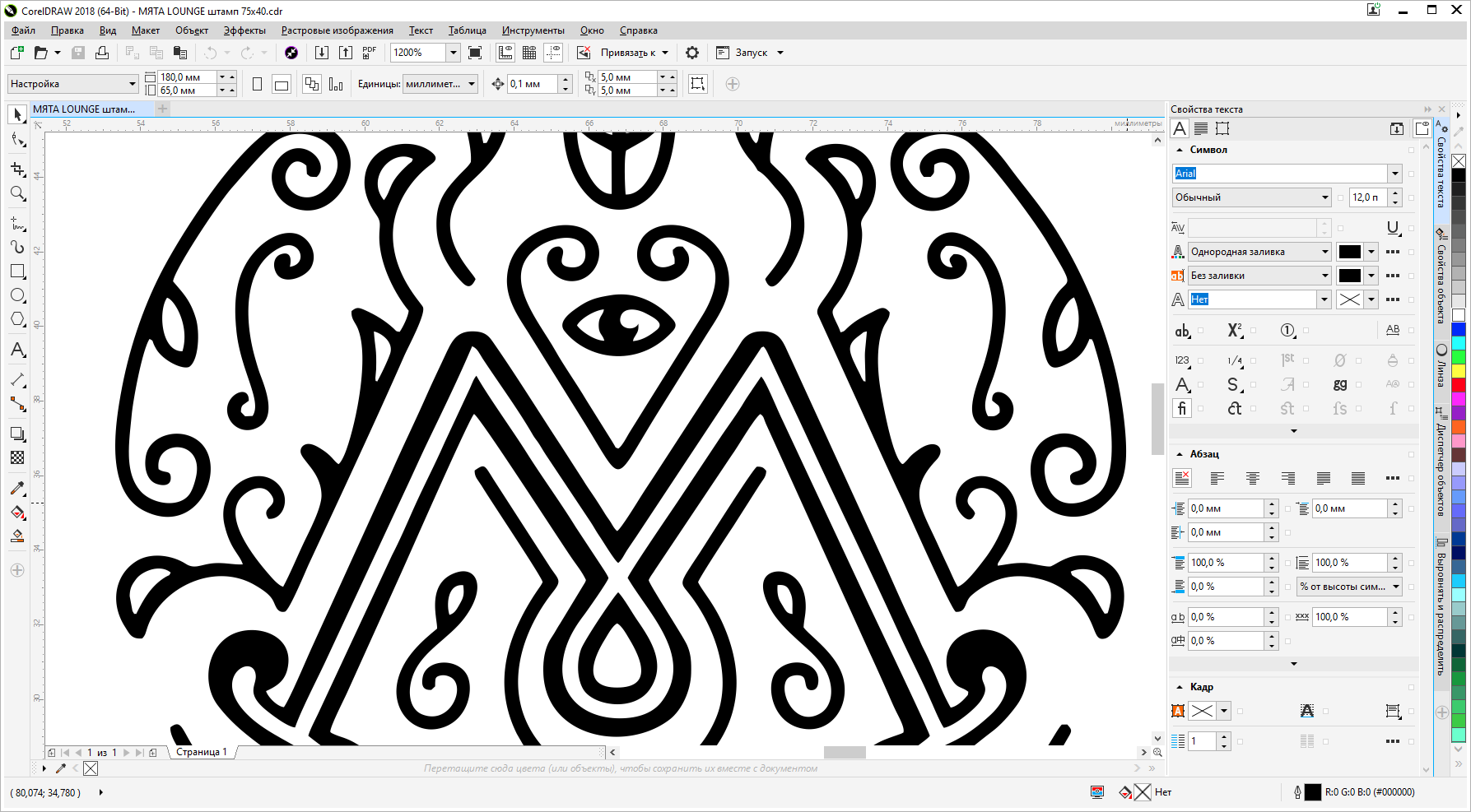Toggle standard ligatures fi button

click(x=1182, y=408)
